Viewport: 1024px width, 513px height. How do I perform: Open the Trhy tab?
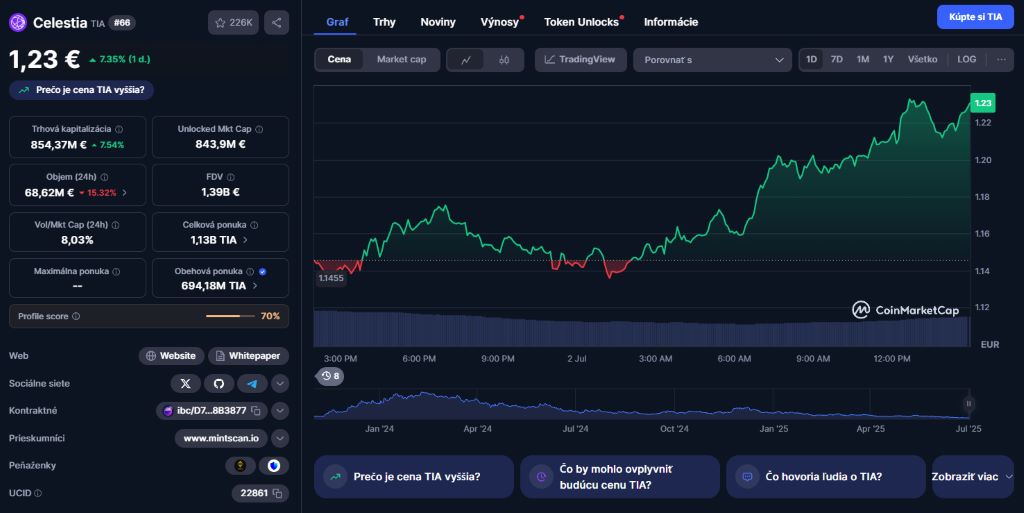click(384, 22)
